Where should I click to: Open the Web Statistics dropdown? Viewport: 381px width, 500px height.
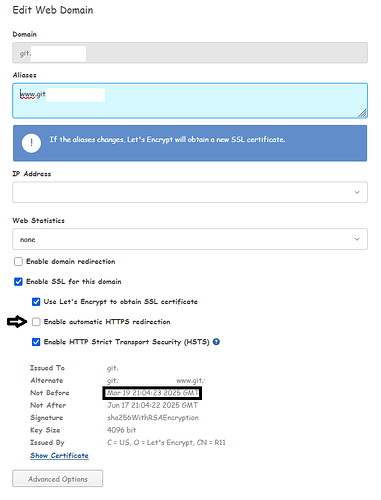190,239
